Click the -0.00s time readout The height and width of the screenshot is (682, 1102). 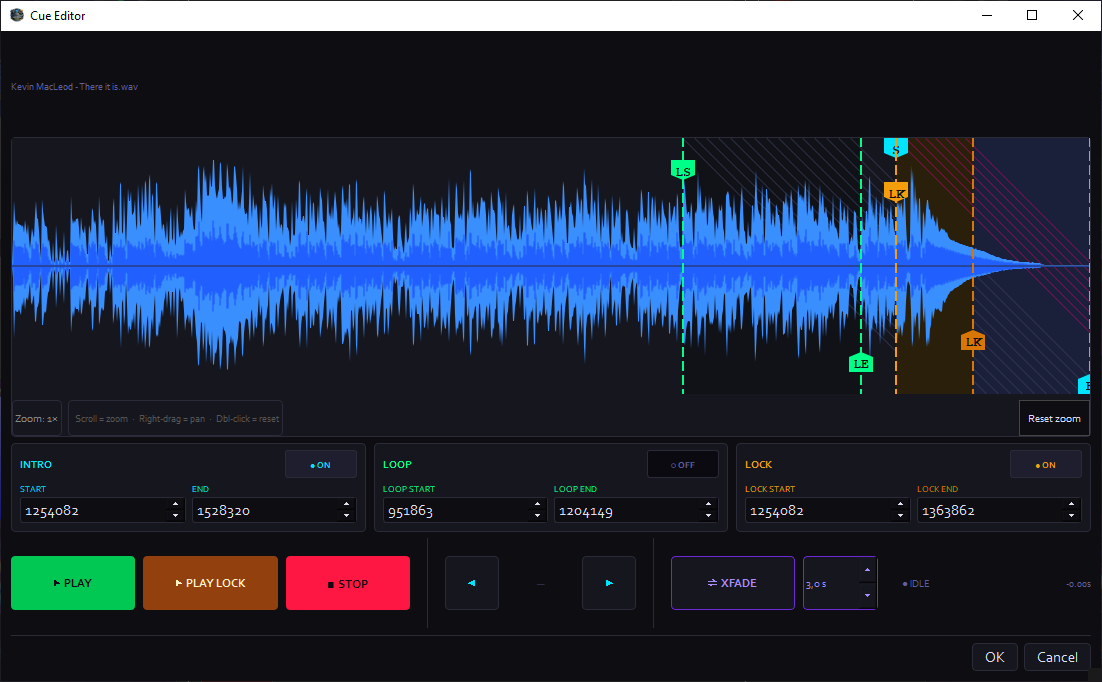tap(1078, 584)
